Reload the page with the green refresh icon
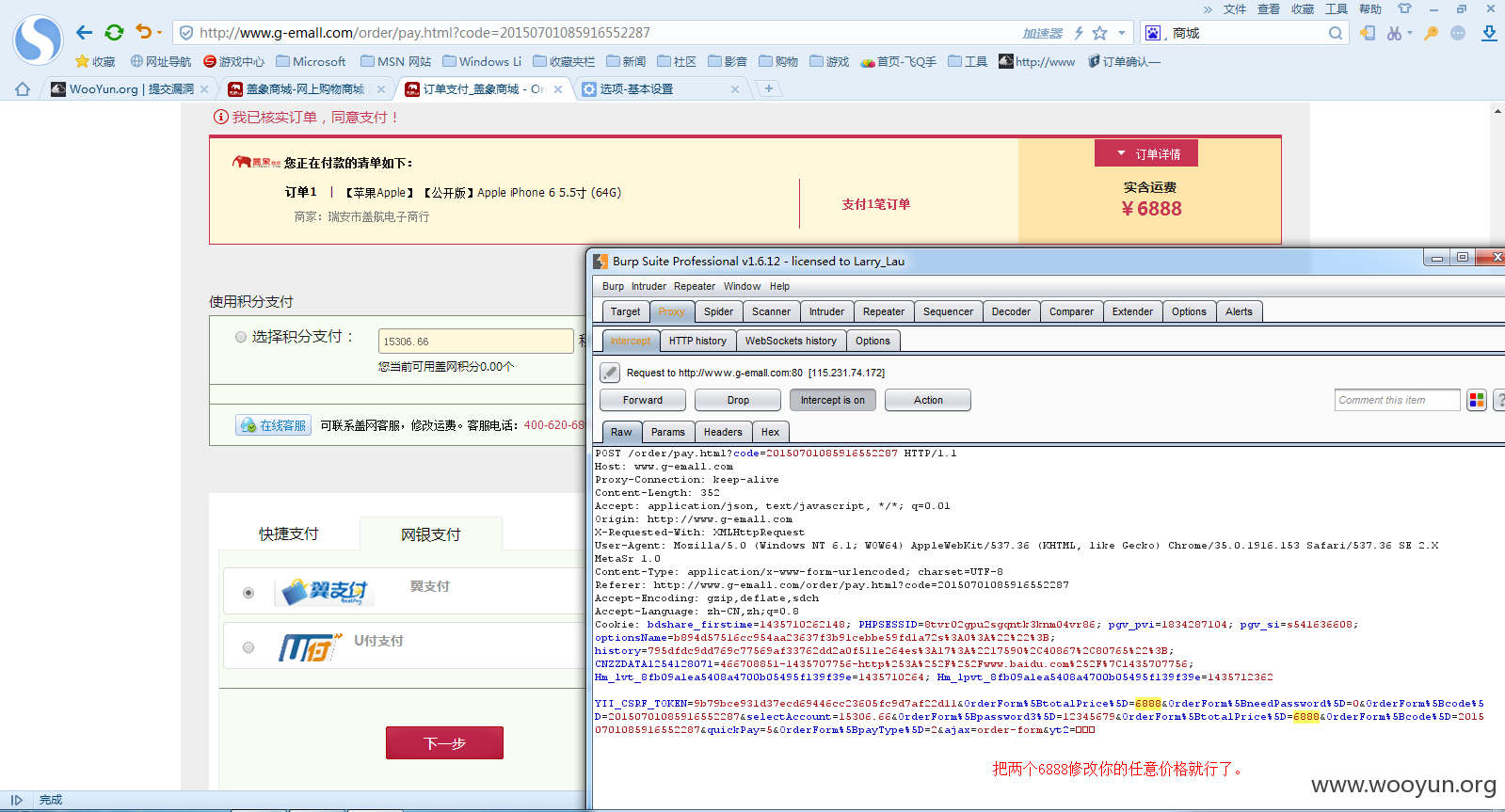The width and height of the screenshot is (1505, 812). coord(114,33)
